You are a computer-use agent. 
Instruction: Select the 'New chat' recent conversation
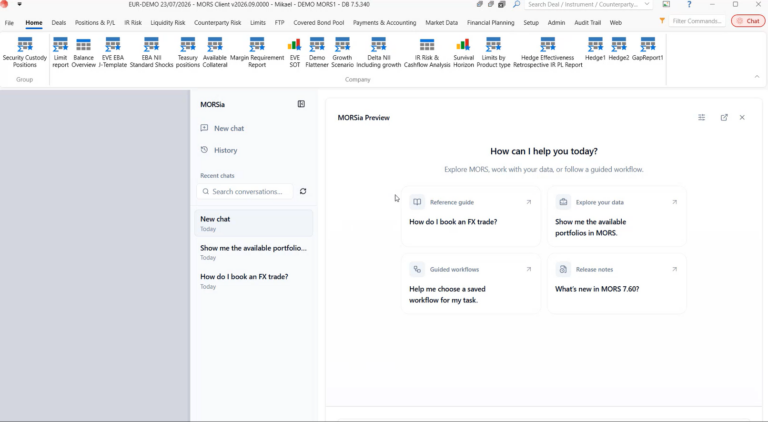pos(253,223)
